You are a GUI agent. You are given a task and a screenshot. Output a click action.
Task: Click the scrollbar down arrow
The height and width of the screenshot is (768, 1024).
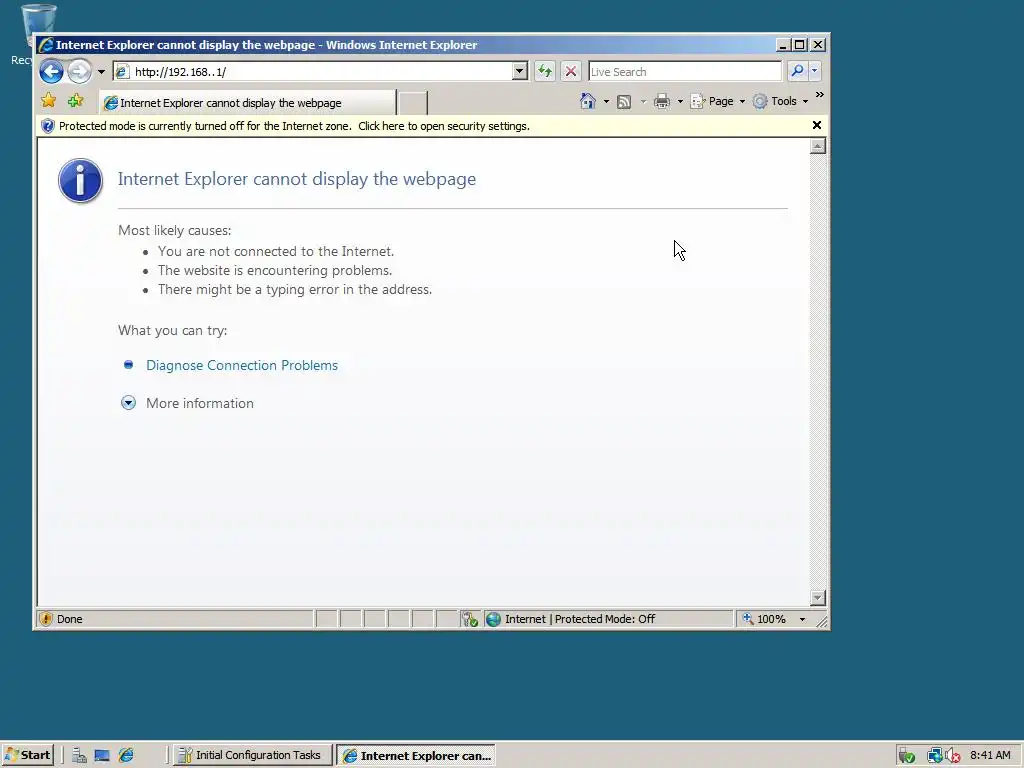818,598
